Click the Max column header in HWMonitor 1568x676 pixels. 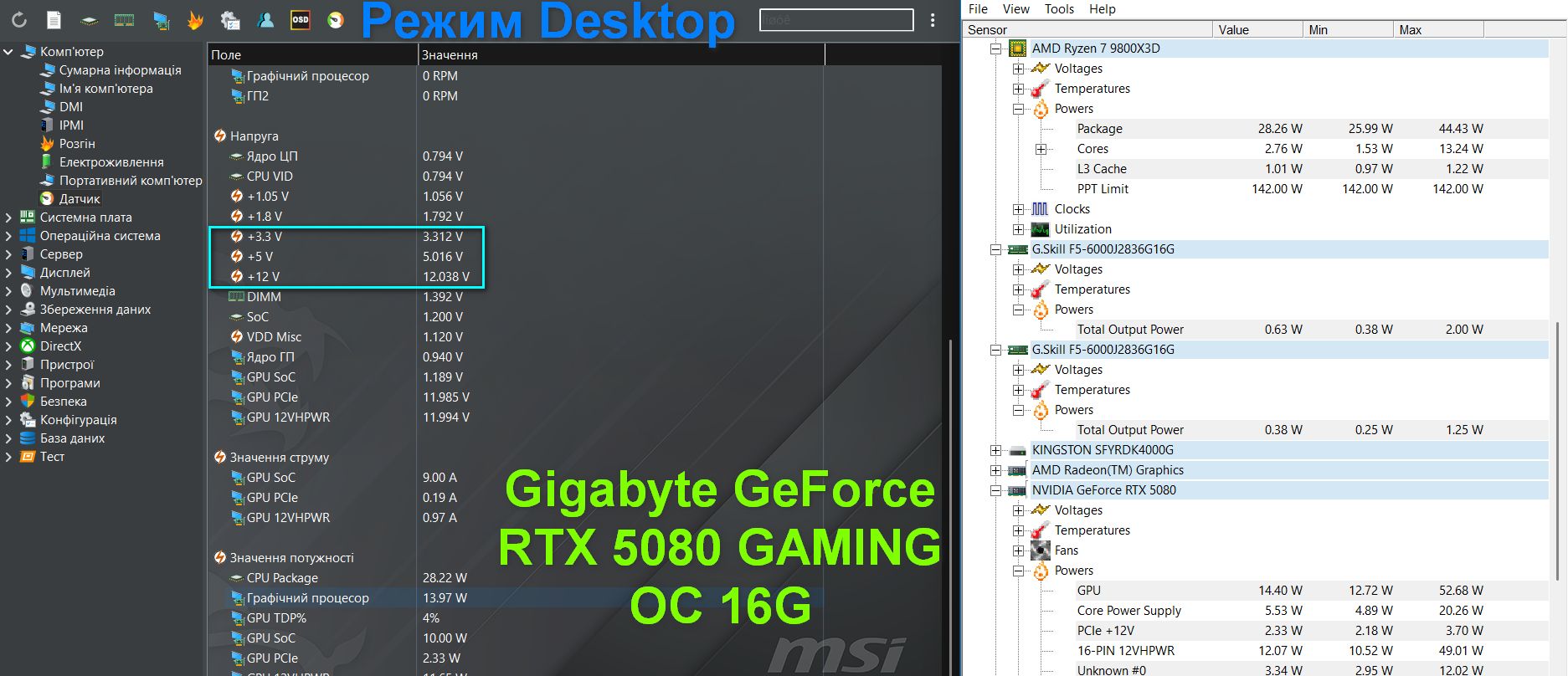point(1438,30)
